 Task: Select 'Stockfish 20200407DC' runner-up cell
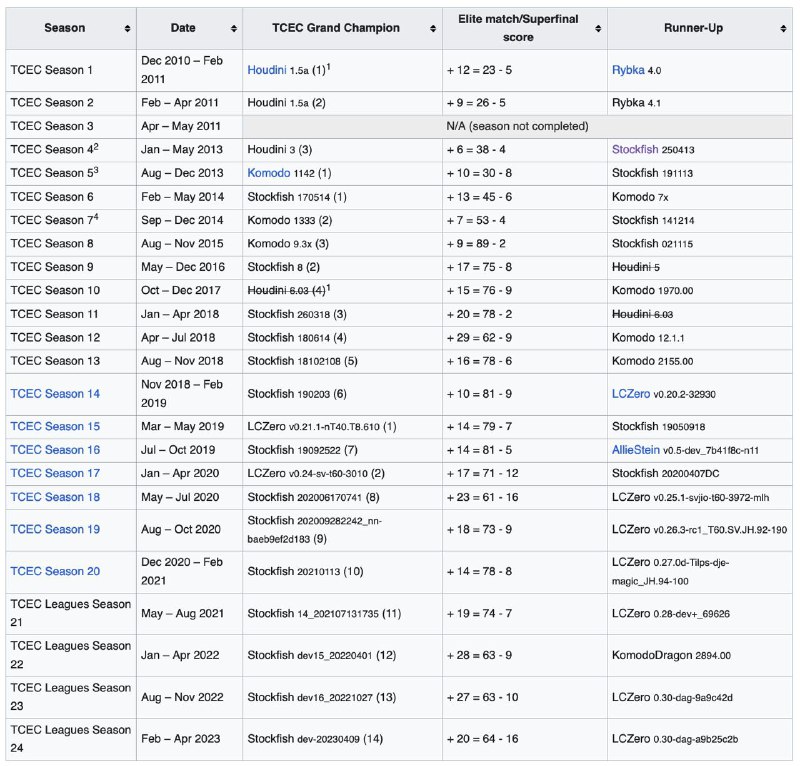pos(699,473)
